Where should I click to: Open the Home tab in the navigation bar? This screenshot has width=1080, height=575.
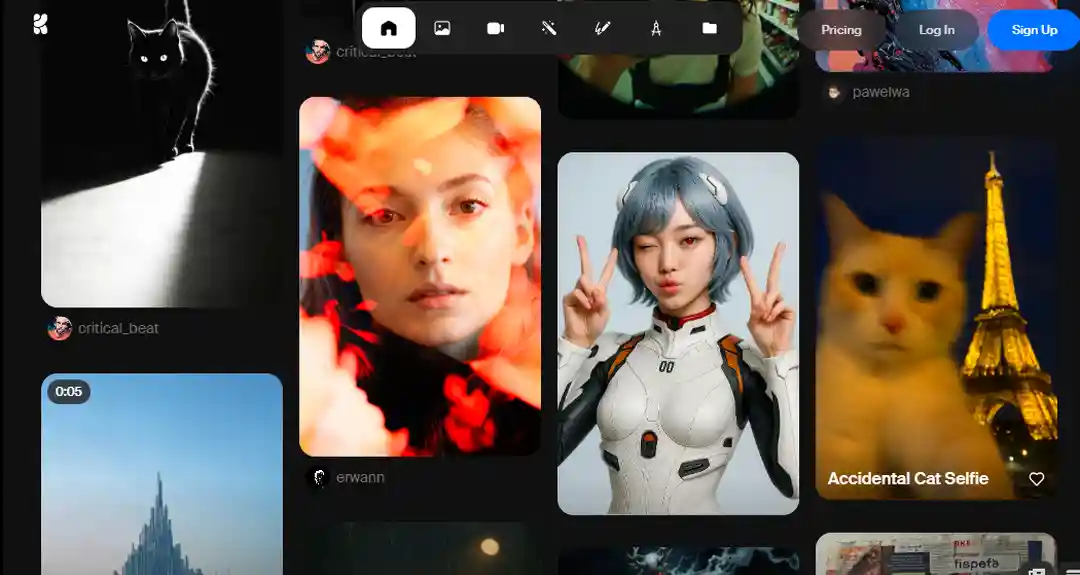(388, 28)
